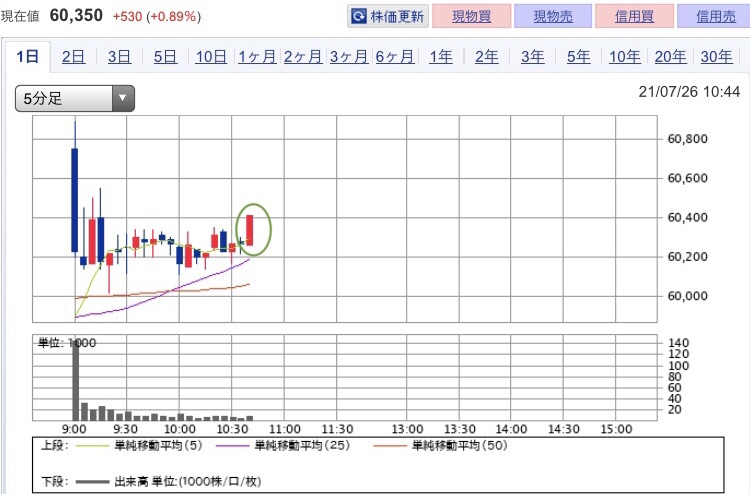Click the 現物売 button
Image resolution: width=750 pixels, height=494 pixels.
pos(553,16)
